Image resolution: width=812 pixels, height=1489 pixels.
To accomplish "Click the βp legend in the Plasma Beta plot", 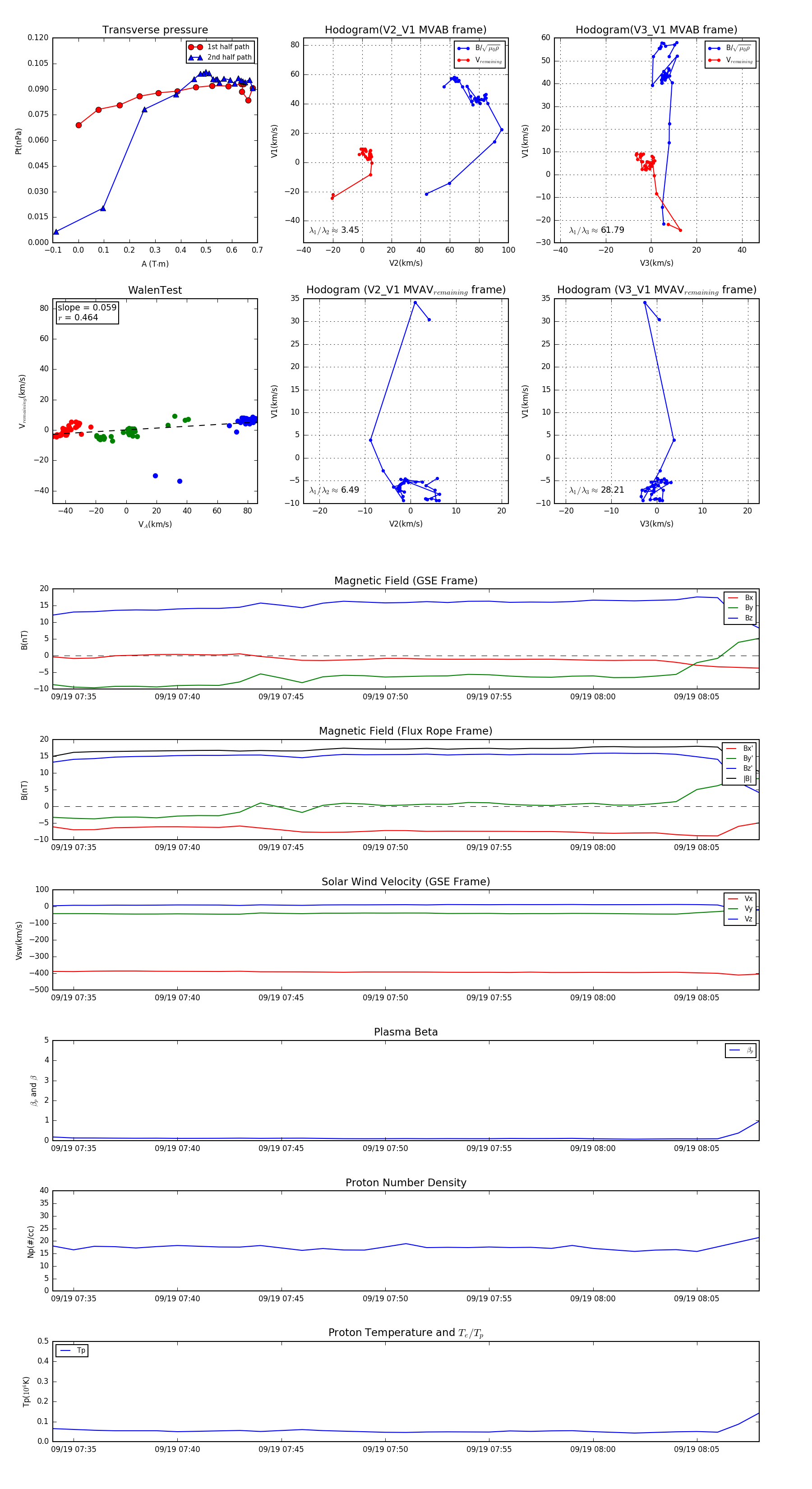I will (741, 1050).
